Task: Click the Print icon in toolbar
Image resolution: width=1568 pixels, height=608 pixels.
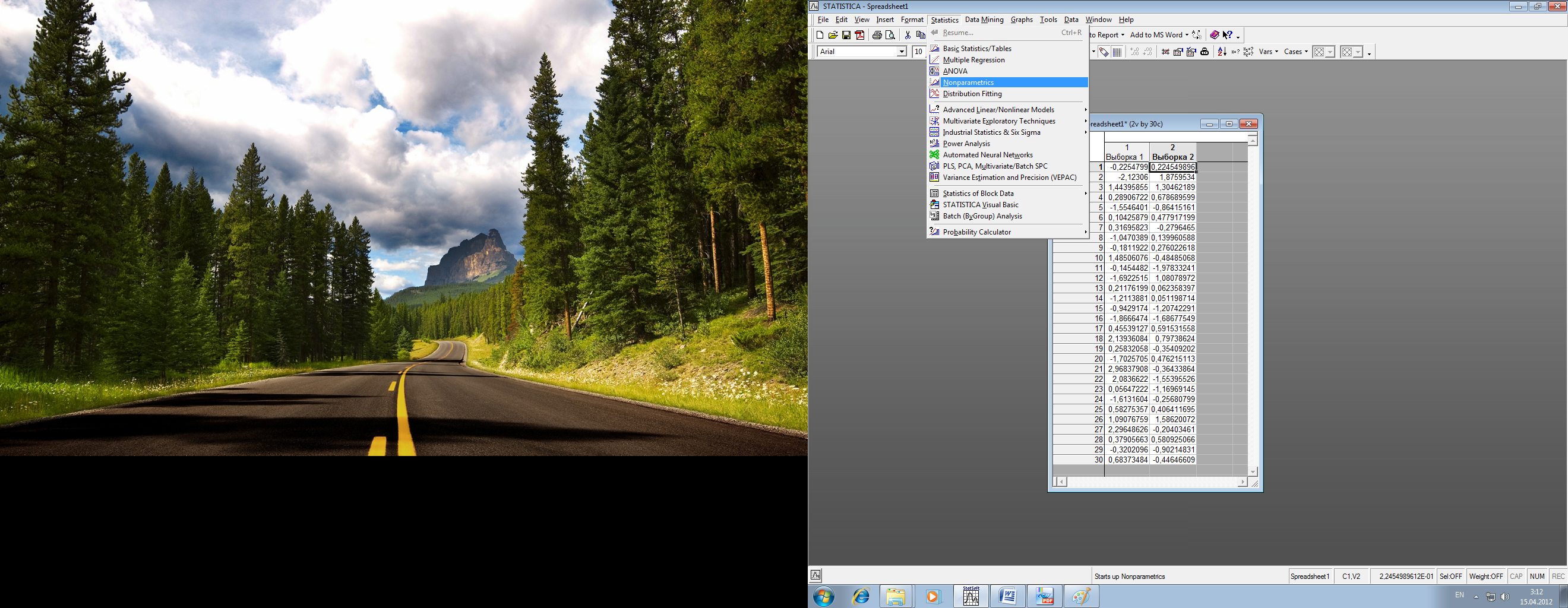Action: click(x=877, y=35)
